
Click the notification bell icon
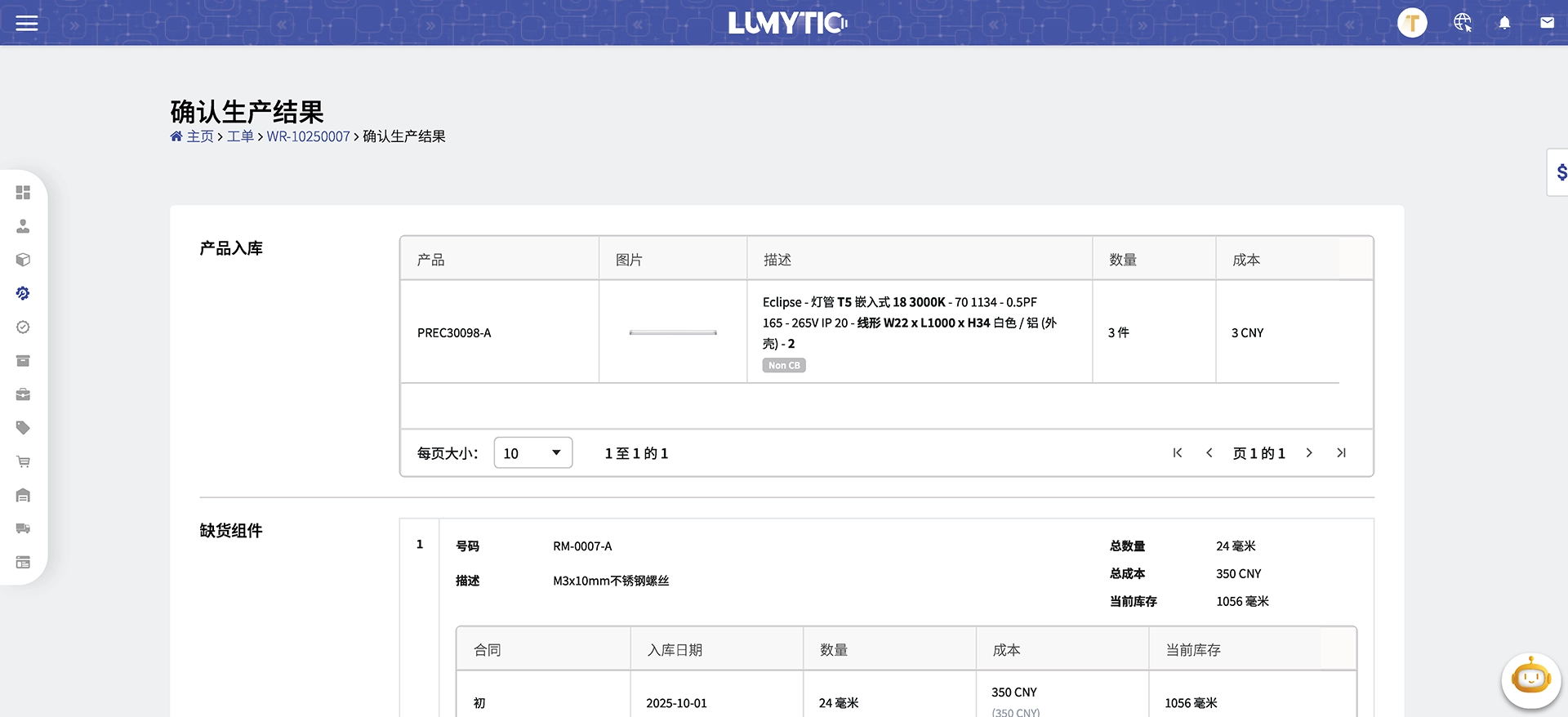[x=1504, y=23]
